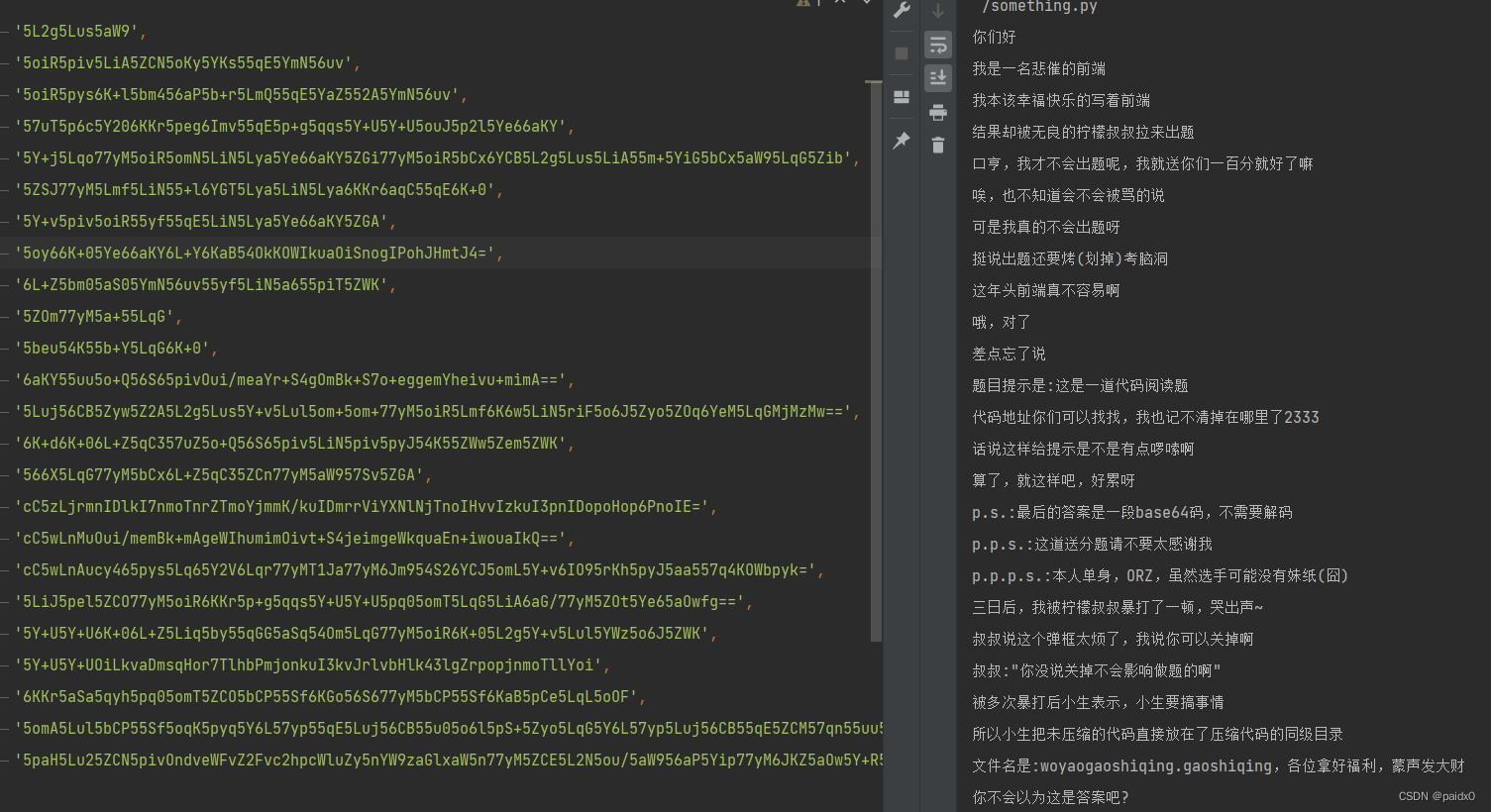The width and height of the screenshot is (1491, 812).
Task: Click the restore layout icon
Action: click(902, 96)
